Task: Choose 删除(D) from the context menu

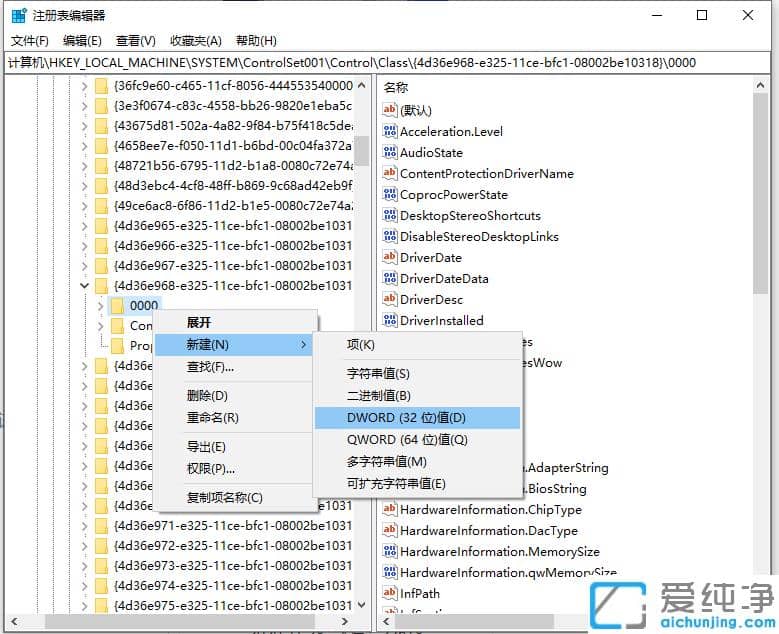Action: point(207,395)
